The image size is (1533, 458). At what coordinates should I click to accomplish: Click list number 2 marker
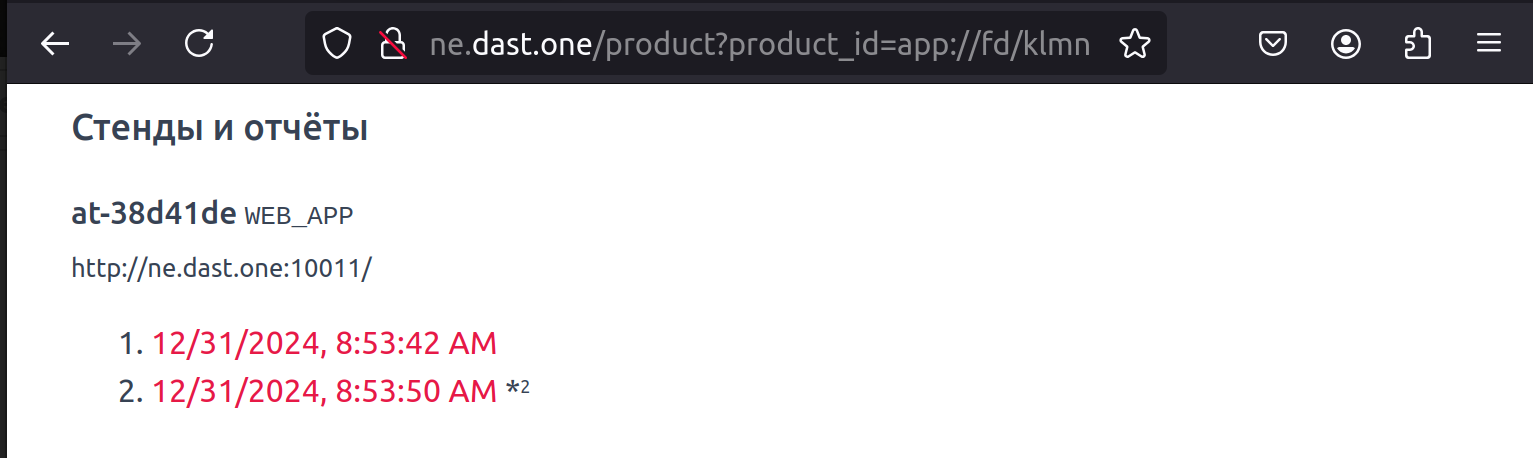(132, 391)
